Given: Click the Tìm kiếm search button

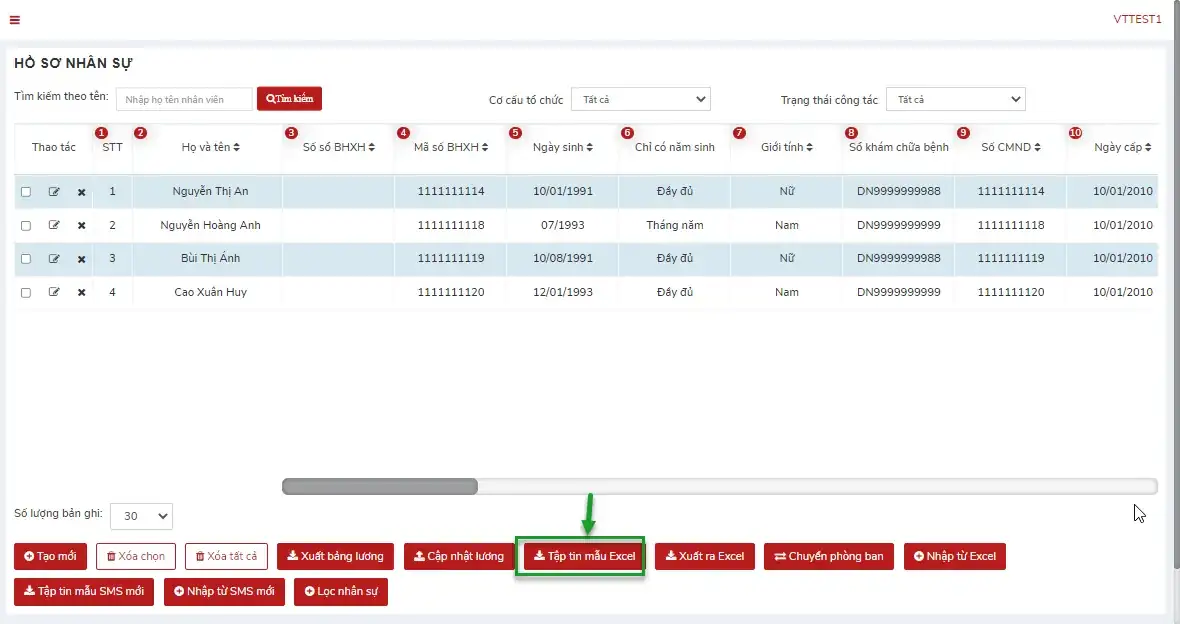Looking at the screenshot, I should pyautogui.click(x=290, y=99).
